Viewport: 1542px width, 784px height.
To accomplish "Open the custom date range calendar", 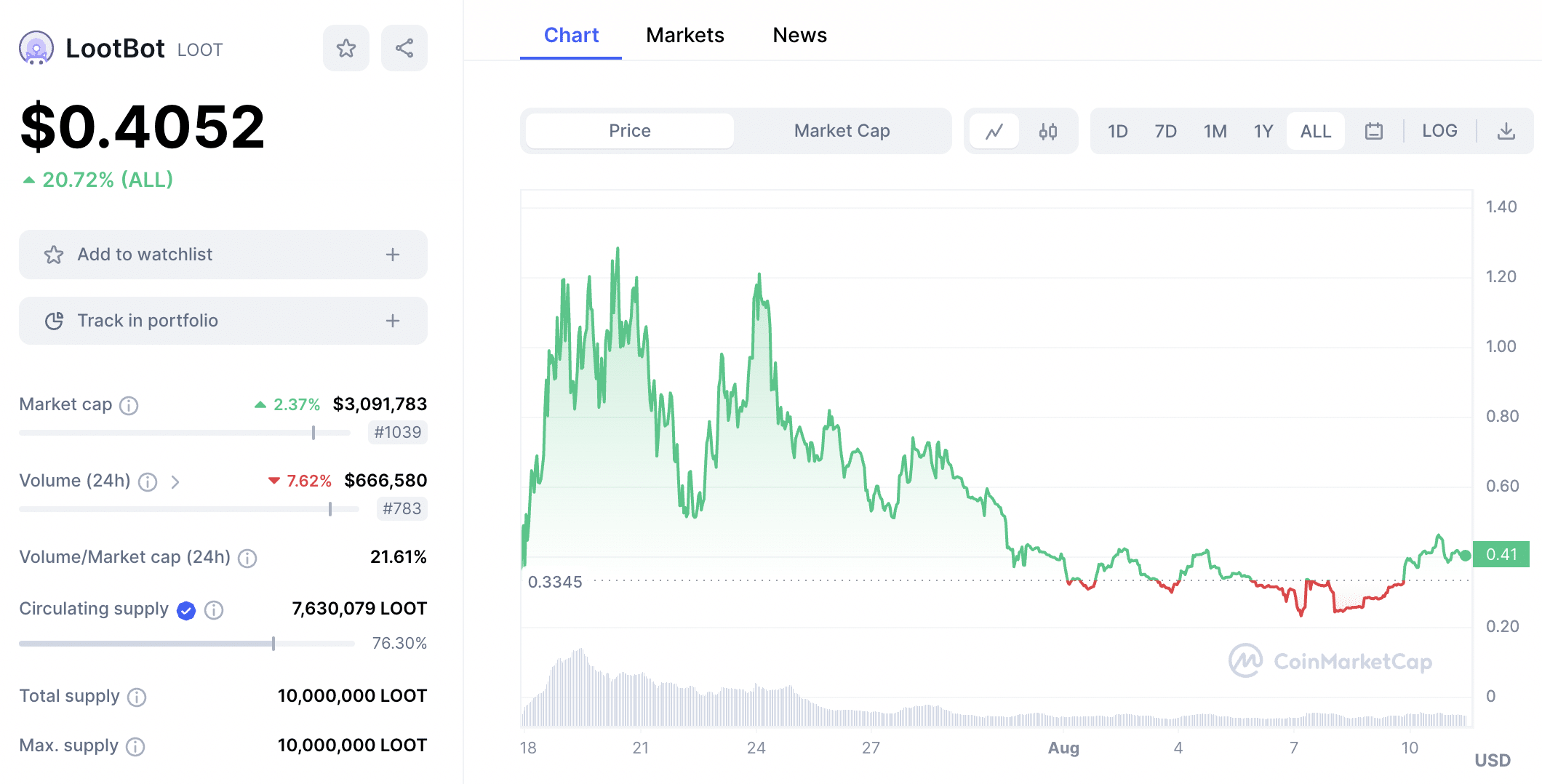I will tap(1374, 131).
